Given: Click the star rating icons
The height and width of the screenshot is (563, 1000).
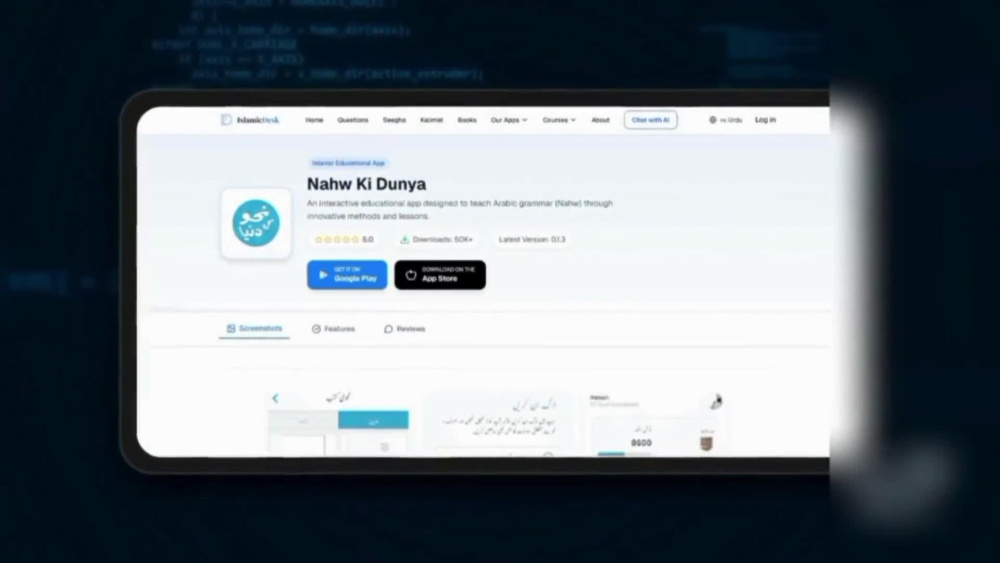Looking at the screenshot, I should pyautogui.click(x=337, y=240).
